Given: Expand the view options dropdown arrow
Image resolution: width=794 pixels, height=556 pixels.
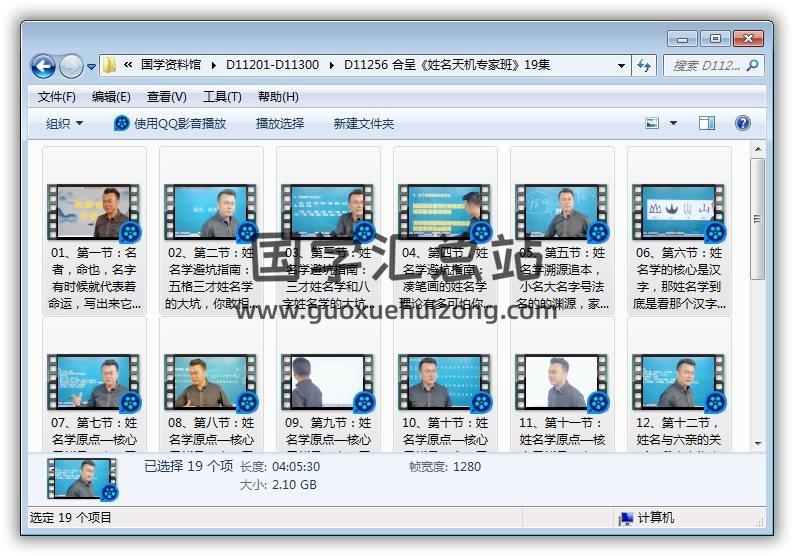Looking at the screenshot, I should coord(673,123).
